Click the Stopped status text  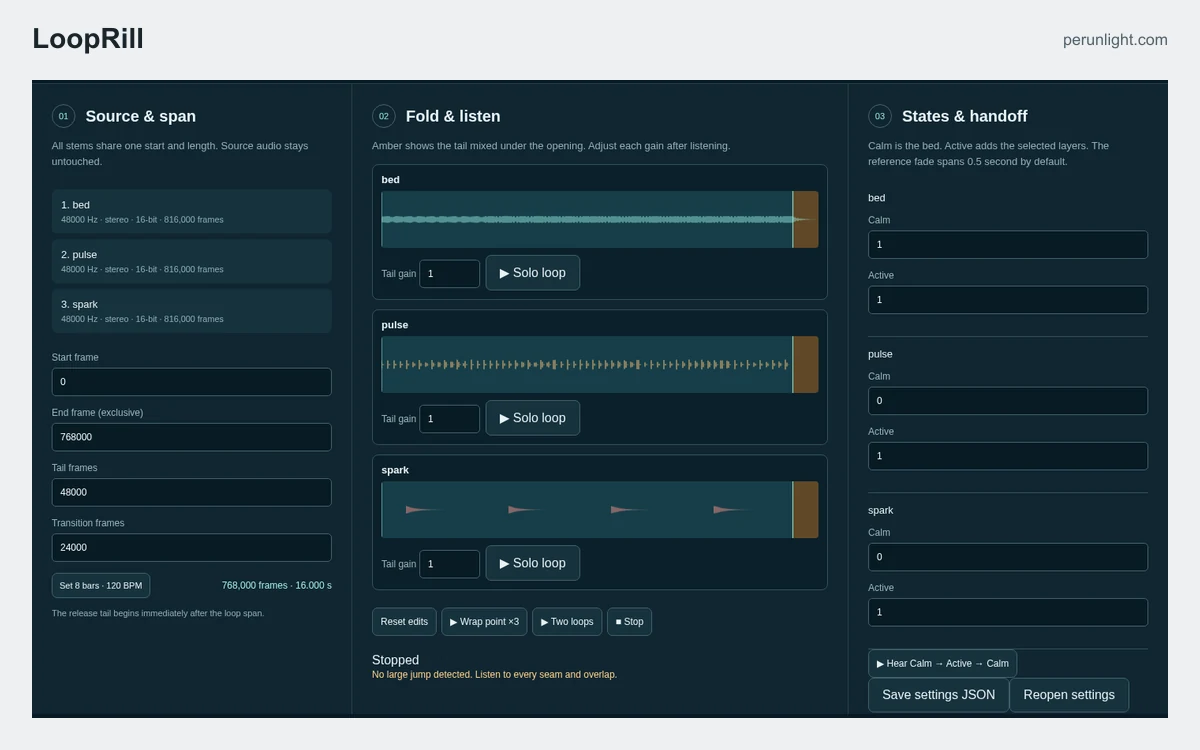point(395,660)
